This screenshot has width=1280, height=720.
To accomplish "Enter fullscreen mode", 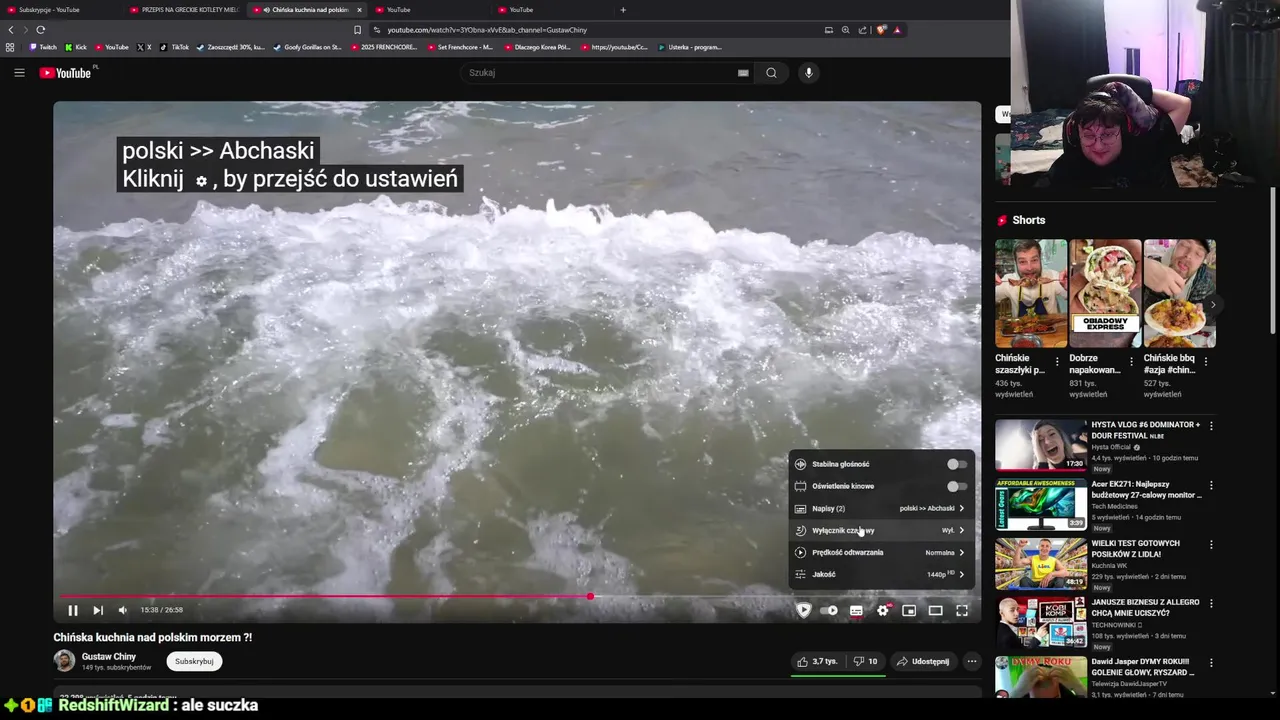I will (x=962, y=610).
